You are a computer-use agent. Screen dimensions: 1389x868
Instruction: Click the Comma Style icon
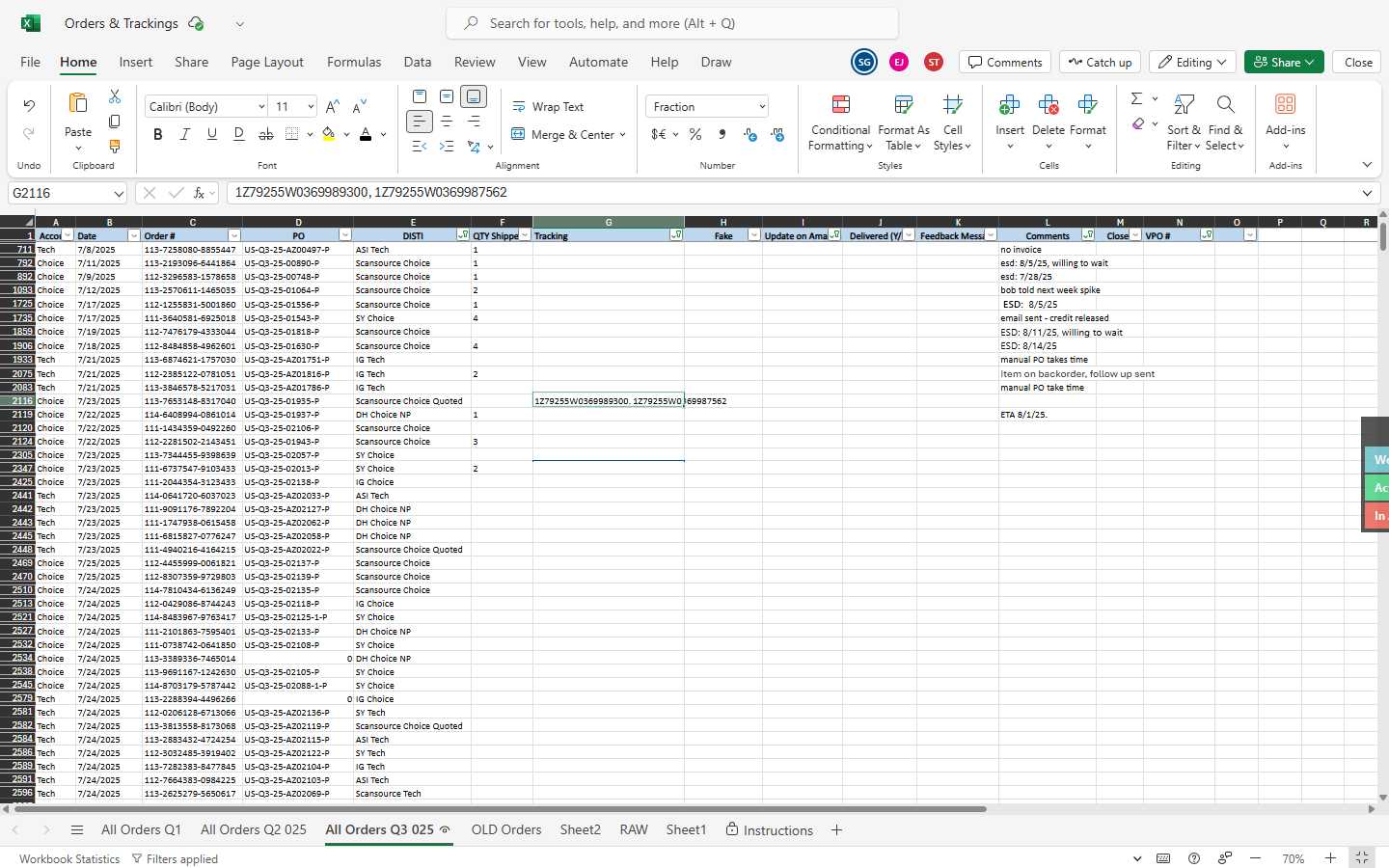722,134
